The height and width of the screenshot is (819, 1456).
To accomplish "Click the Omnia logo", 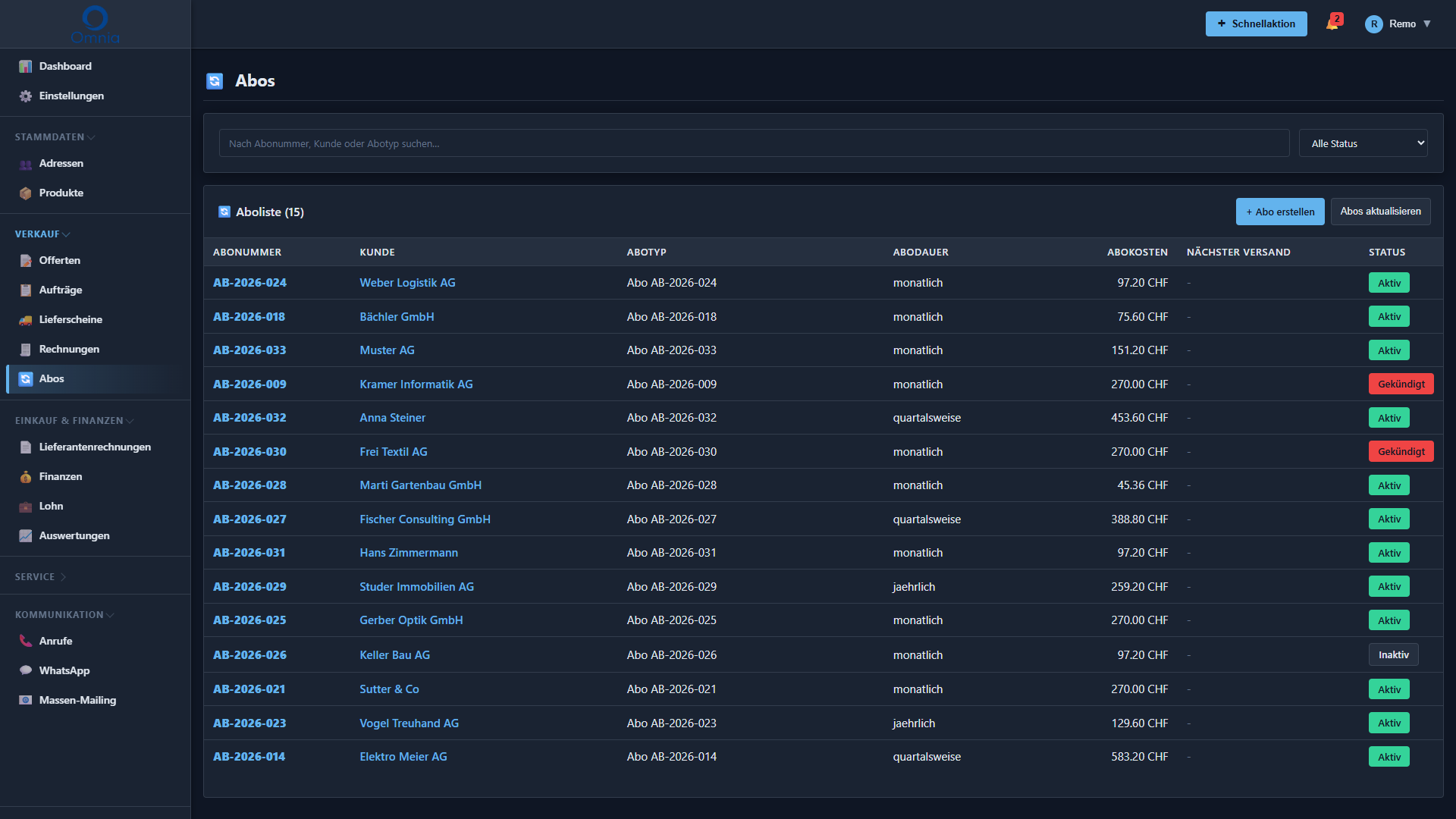I will (95, 24).
